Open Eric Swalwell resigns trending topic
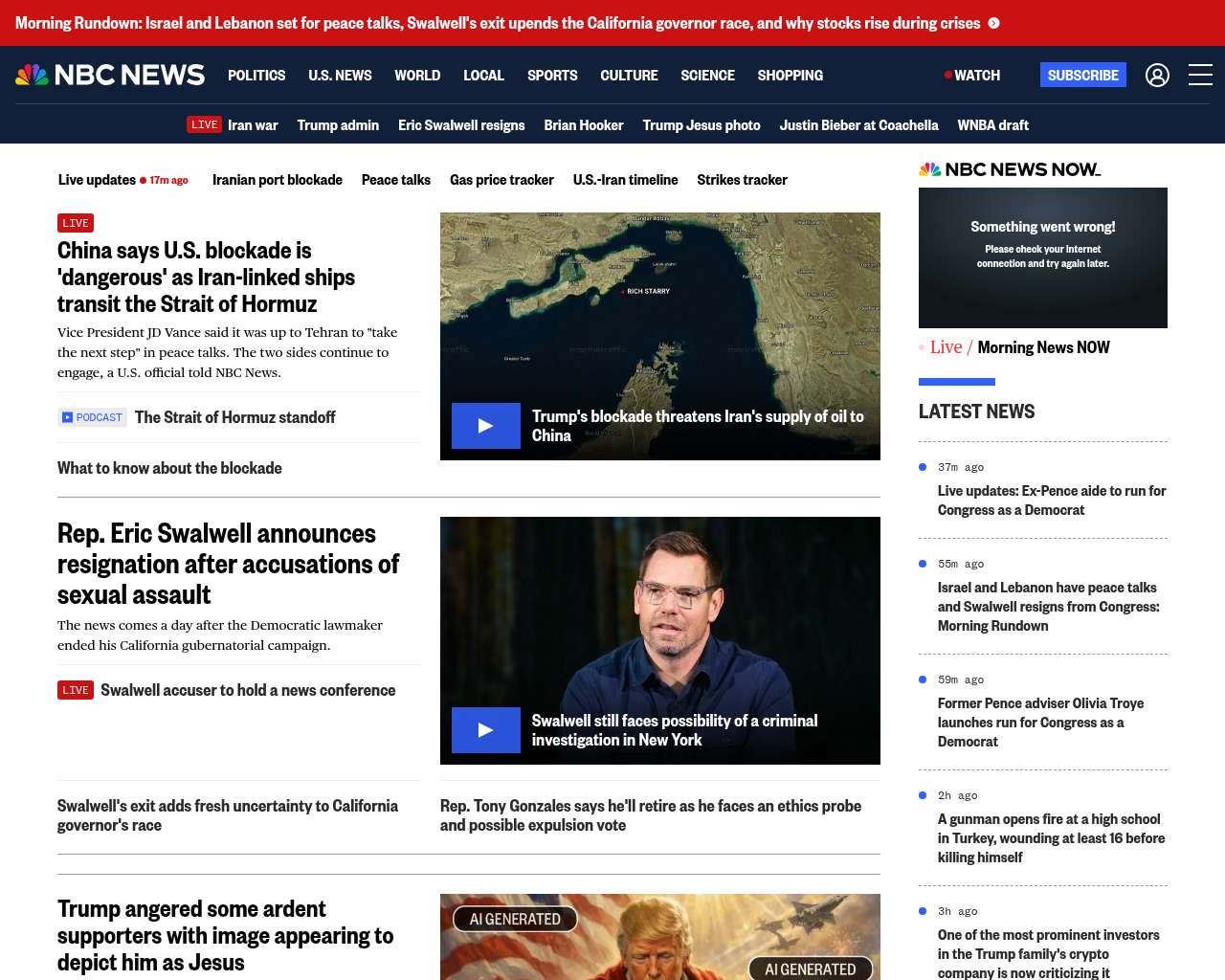 point(461,125)
